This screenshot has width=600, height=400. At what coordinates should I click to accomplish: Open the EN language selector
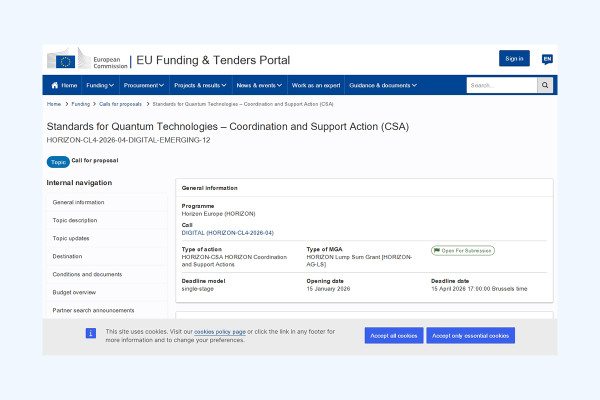[547, 59]
